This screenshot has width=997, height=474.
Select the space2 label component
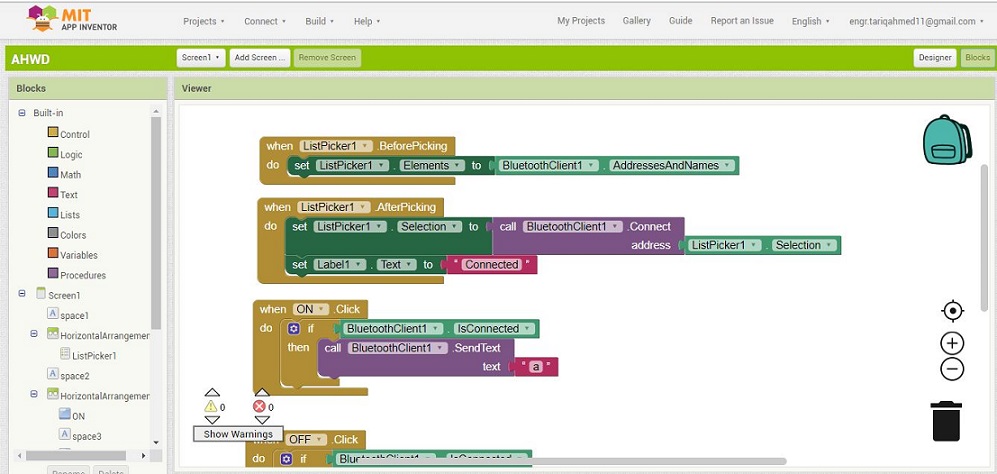point(68,375)
